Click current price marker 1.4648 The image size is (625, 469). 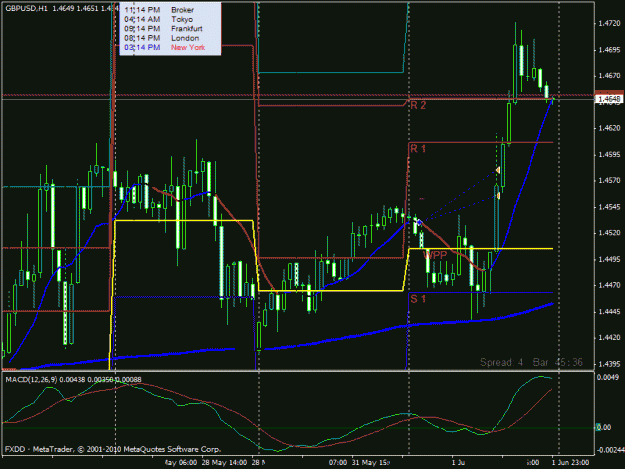(609, 99)
